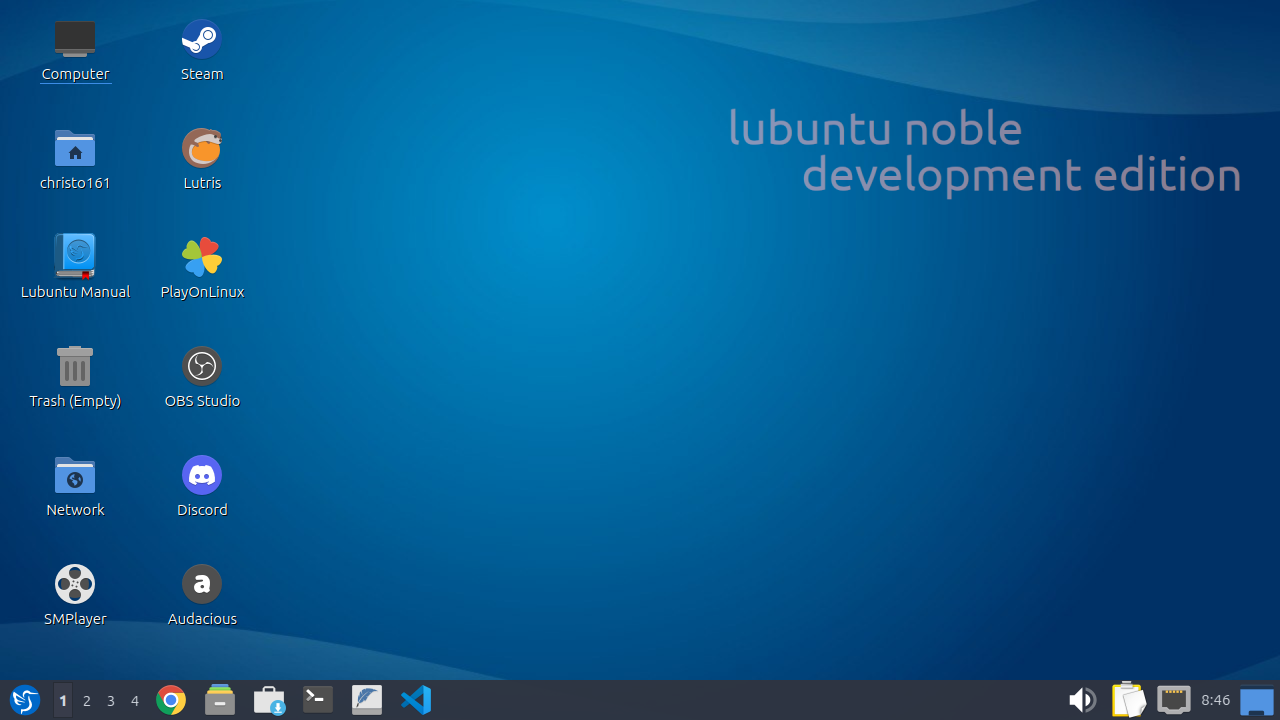The width and height of the screenshot is (1280, 720).
Task: Switch to workspace 3
Action: tap(111, 701)
